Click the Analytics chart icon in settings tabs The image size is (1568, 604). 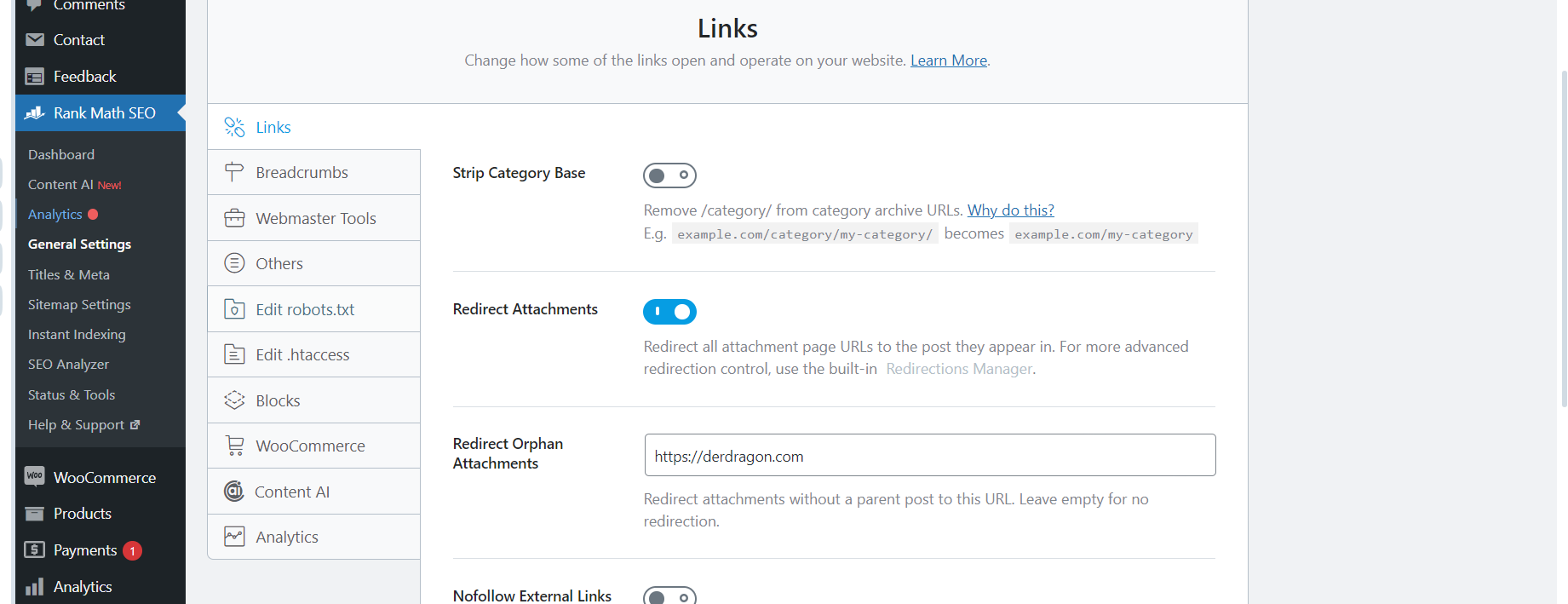[234, 537]
